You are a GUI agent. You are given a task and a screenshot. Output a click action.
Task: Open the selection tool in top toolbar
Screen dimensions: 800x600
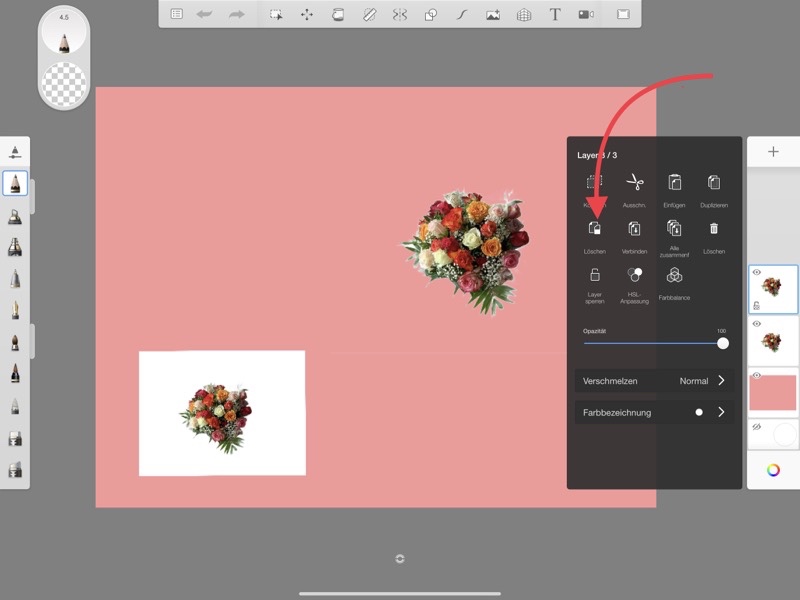click(275, 15)
